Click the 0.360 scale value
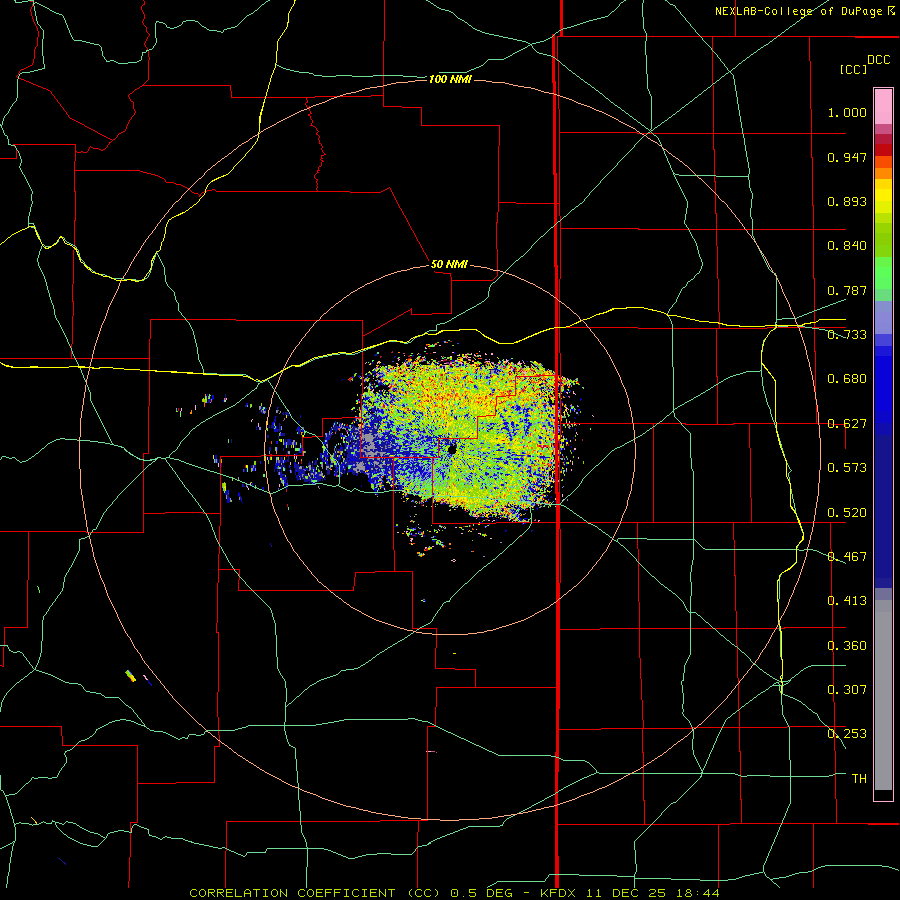This screenshot has height=900, width=900. [x=847, y=646]
